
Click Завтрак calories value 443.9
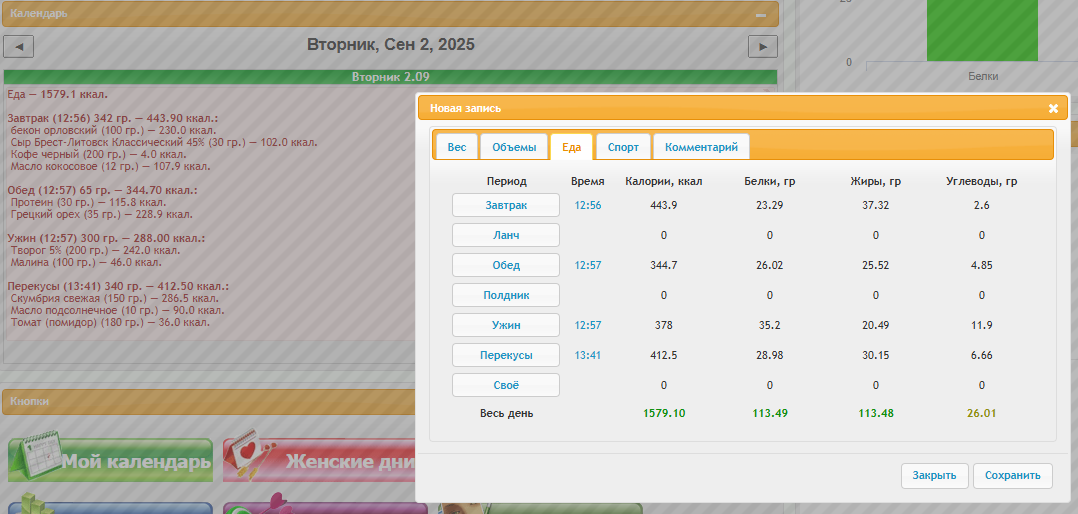coord(664,205)
